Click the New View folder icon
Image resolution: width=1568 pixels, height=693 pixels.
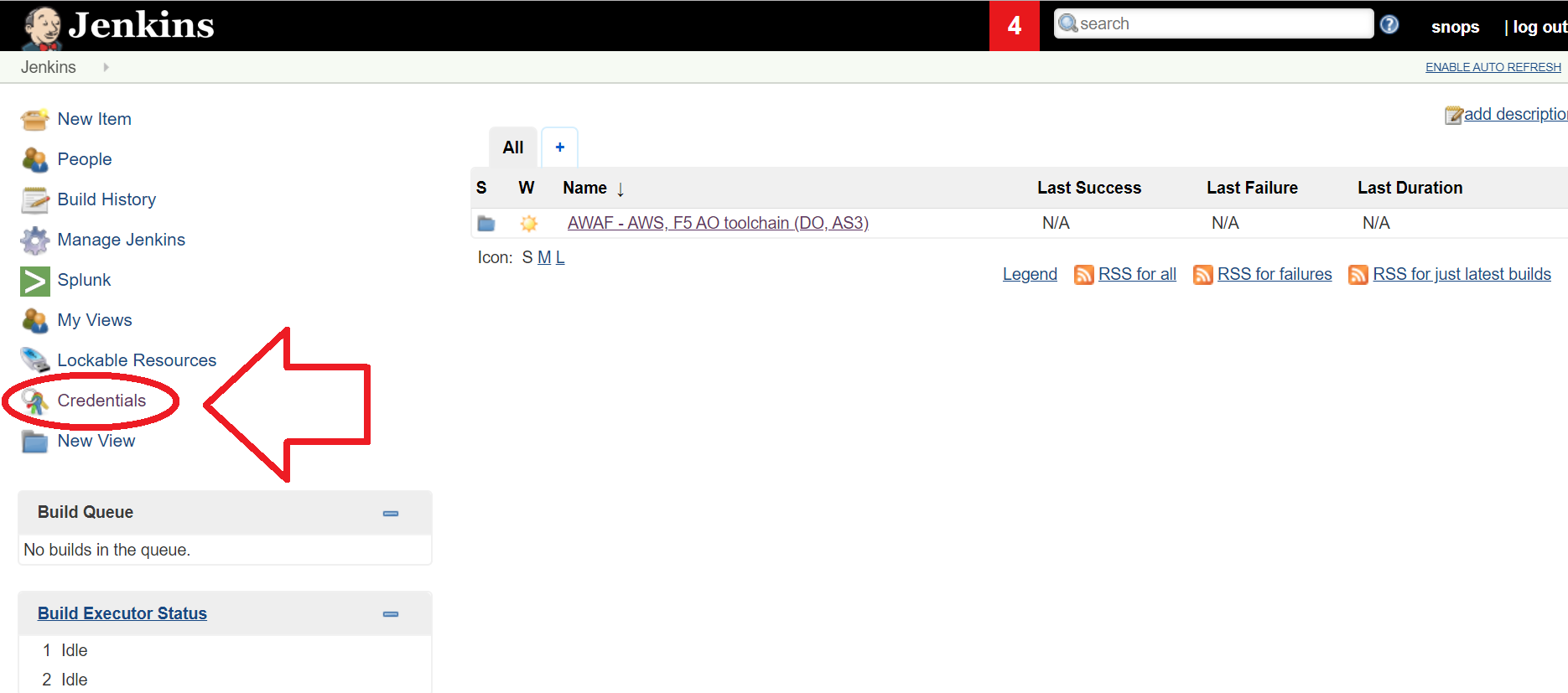[35, 442]
